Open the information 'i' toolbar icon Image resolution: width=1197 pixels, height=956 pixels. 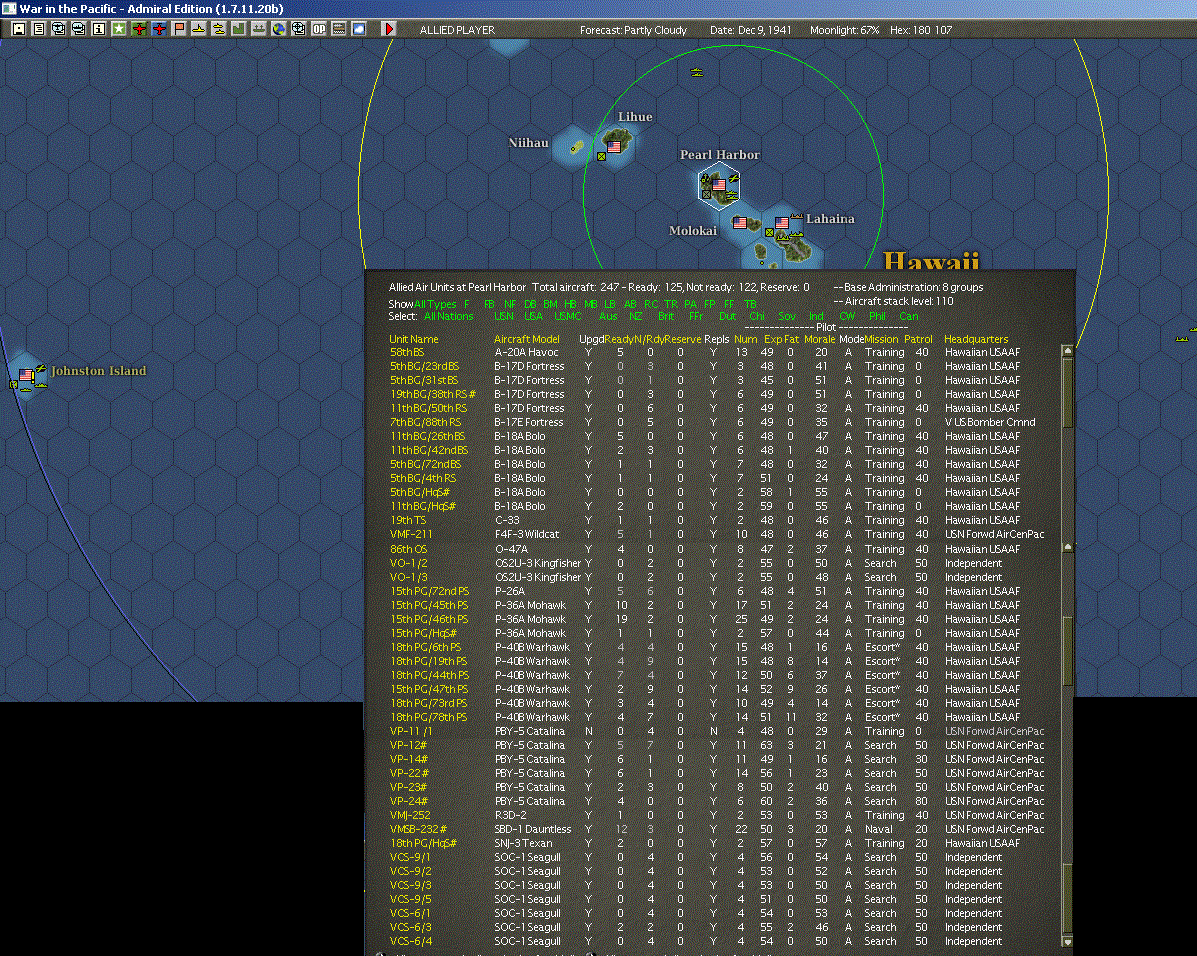click(x=98, y=29)
